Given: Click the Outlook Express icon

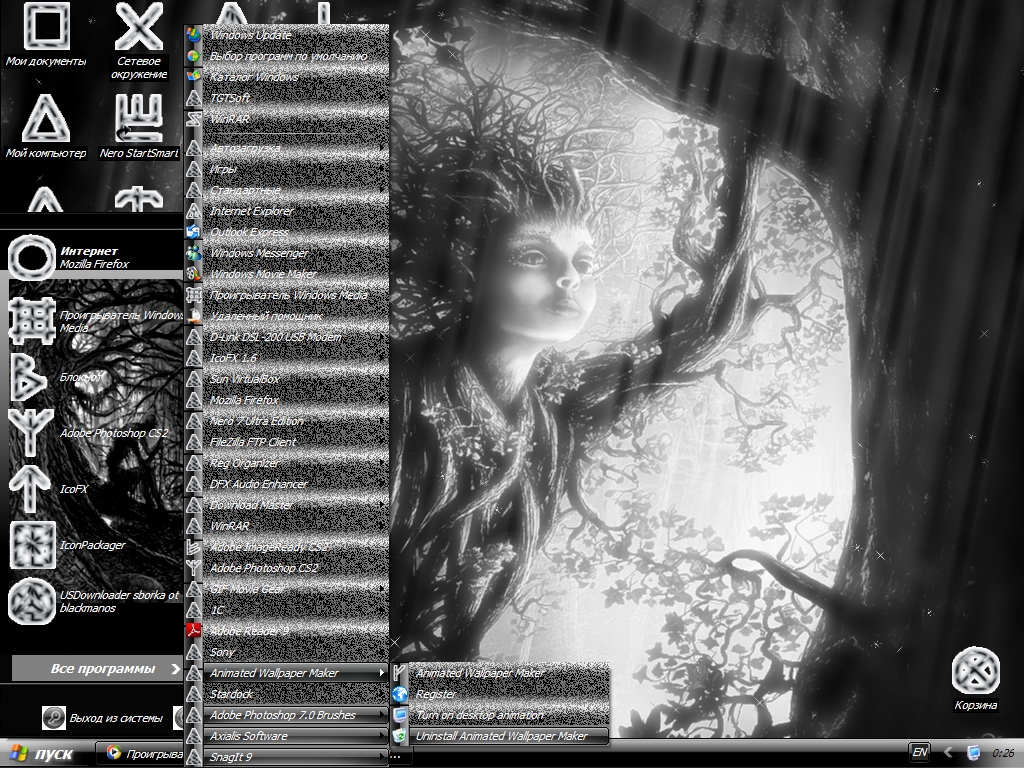Looking at the screenshot, I should 193,232.
